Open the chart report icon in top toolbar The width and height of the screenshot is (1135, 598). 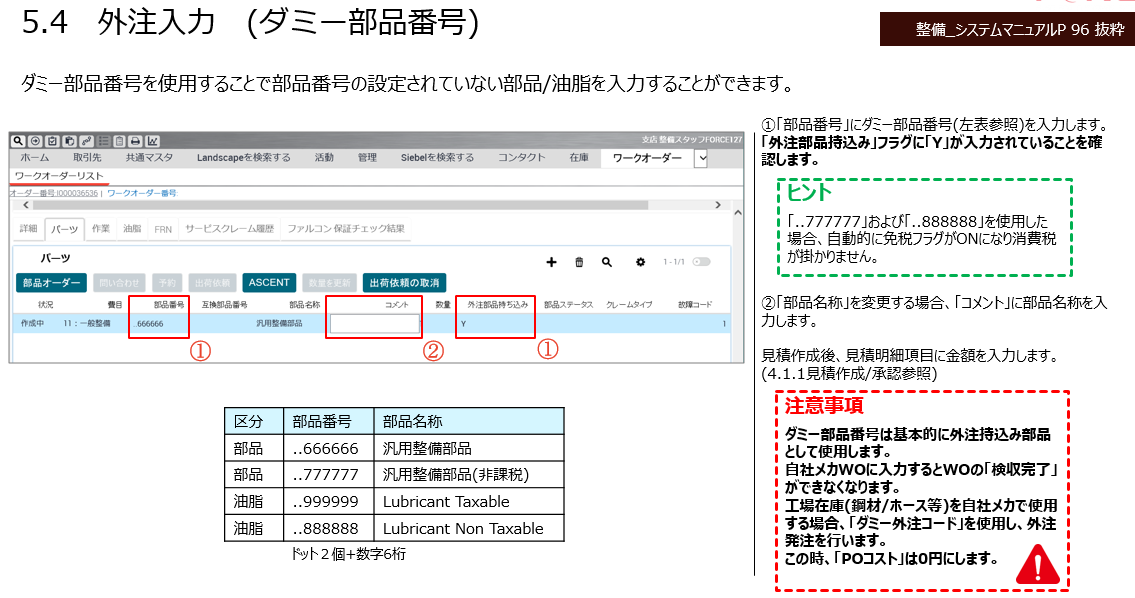tap(153, 141)
